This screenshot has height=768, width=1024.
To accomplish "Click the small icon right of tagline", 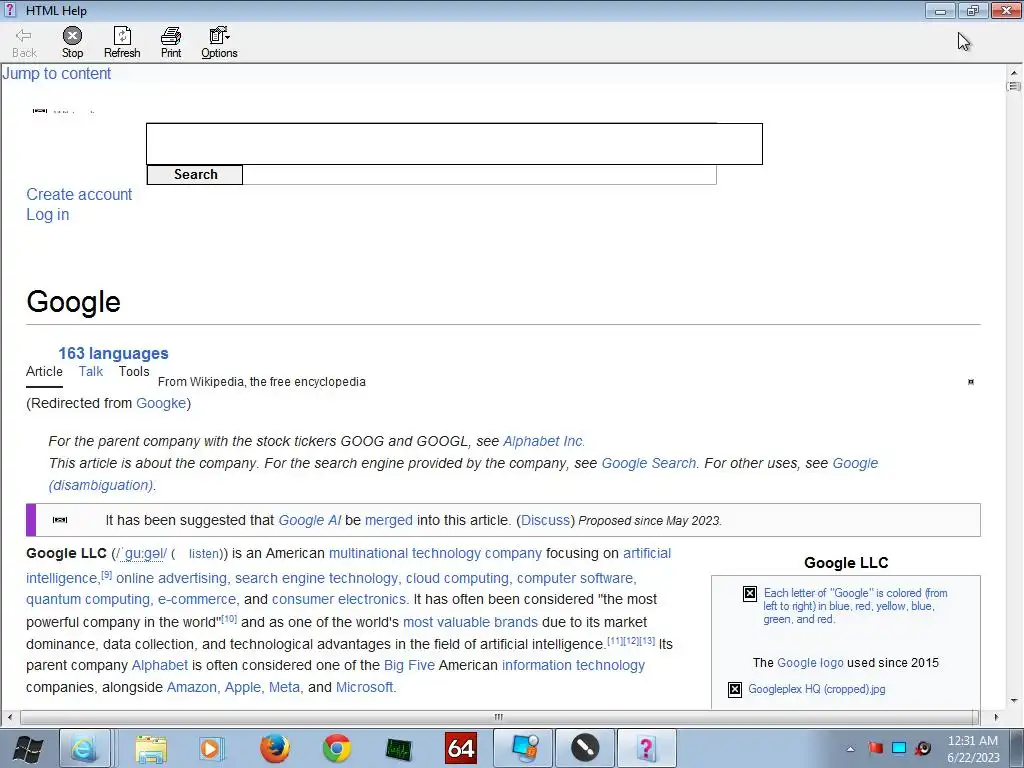I will [x=971, y=382].
